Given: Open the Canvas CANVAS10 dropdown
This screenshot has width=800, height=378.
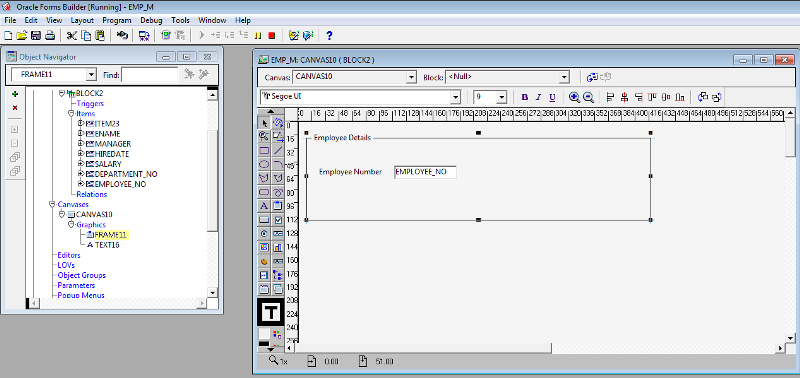Looking at the screenshot, I should tap(411, 78).
